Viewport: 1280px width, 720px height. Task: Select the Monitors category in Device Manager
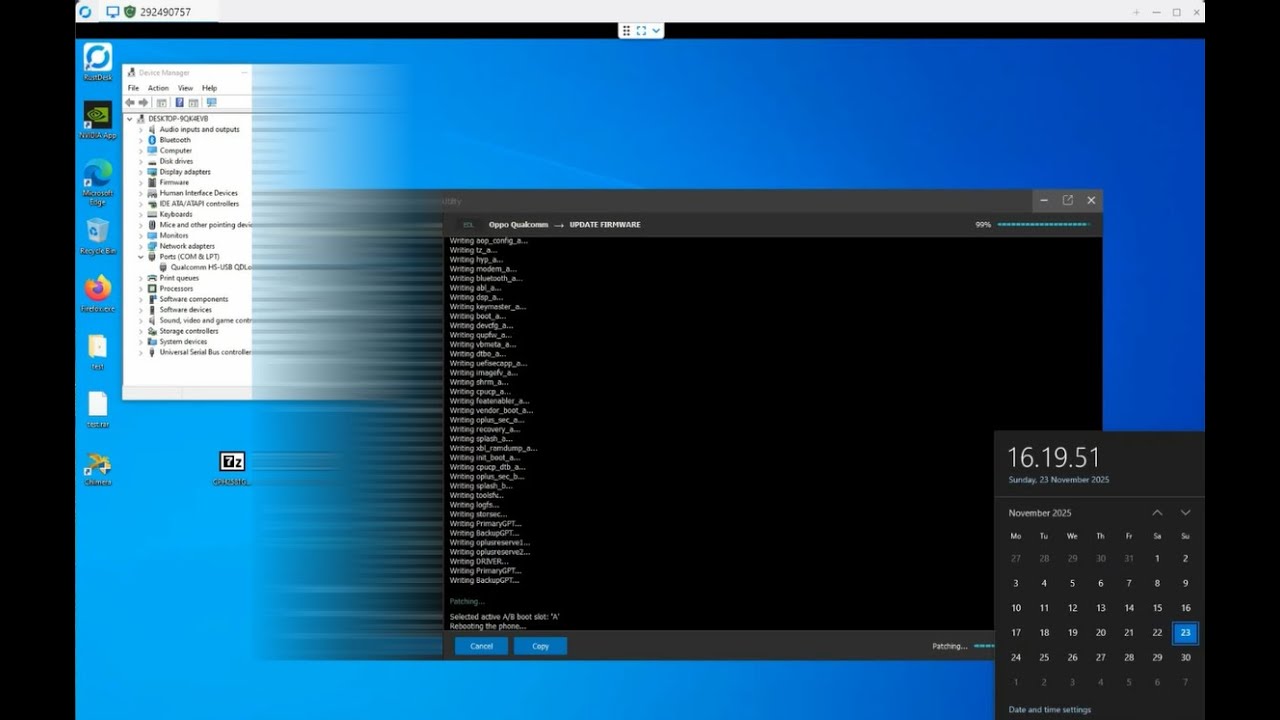(174, 235)
